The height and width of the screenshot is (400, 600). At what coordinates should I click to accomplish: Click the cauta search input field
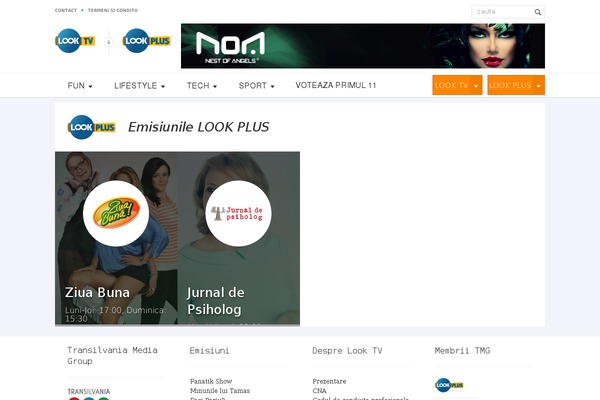pos(502,12)
